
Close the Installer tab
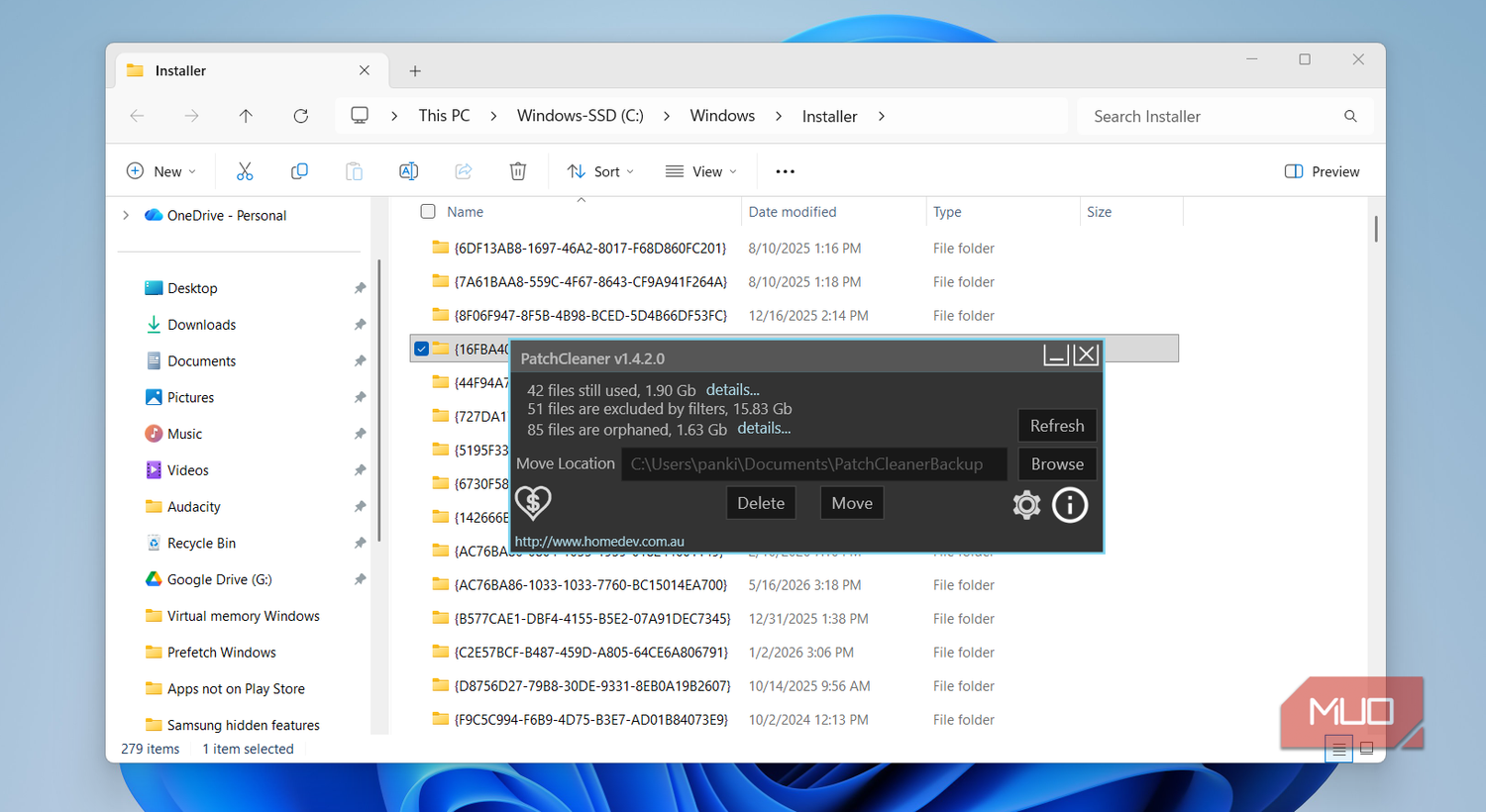pyautogui.click(x=365, y=70)
